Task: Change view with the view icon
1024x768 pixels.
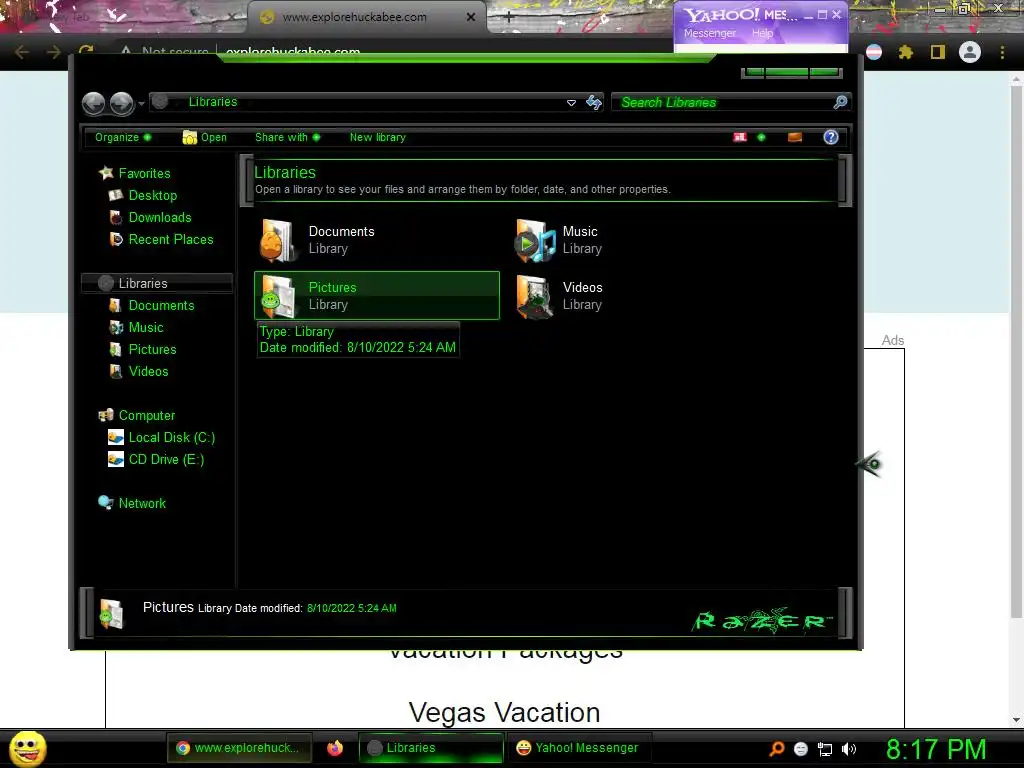Action: point(740,137)
